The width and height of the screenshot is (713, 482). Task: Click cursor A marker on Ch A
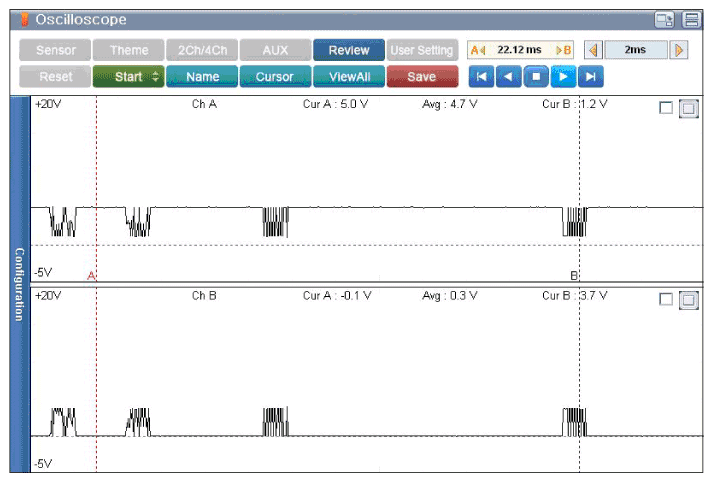[x=91, y=276]
